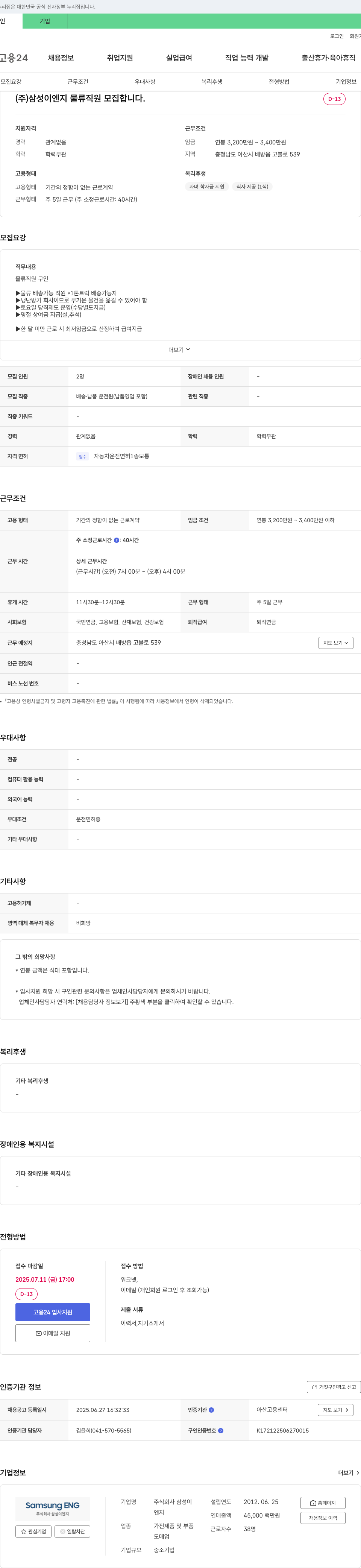
Task: Select 운전면허증 in 우대조건 row
Action: coord(88,819)
